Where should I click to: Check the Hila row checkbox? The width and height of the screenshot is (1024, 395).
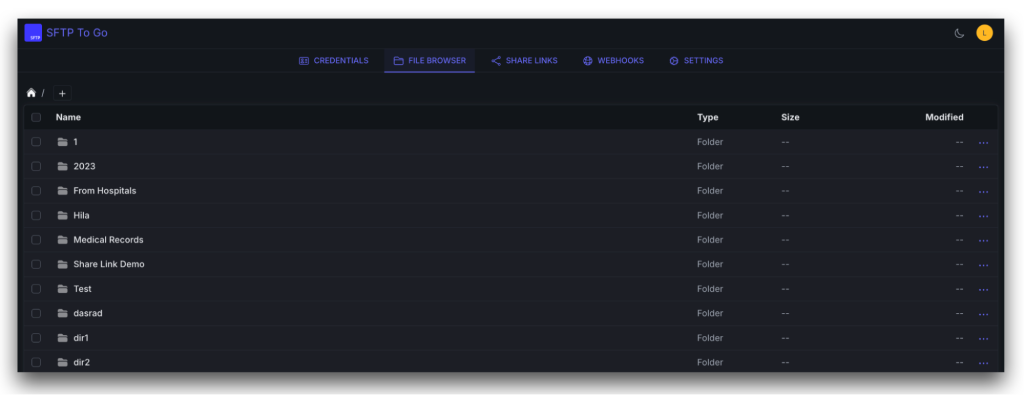click(36, 215)
